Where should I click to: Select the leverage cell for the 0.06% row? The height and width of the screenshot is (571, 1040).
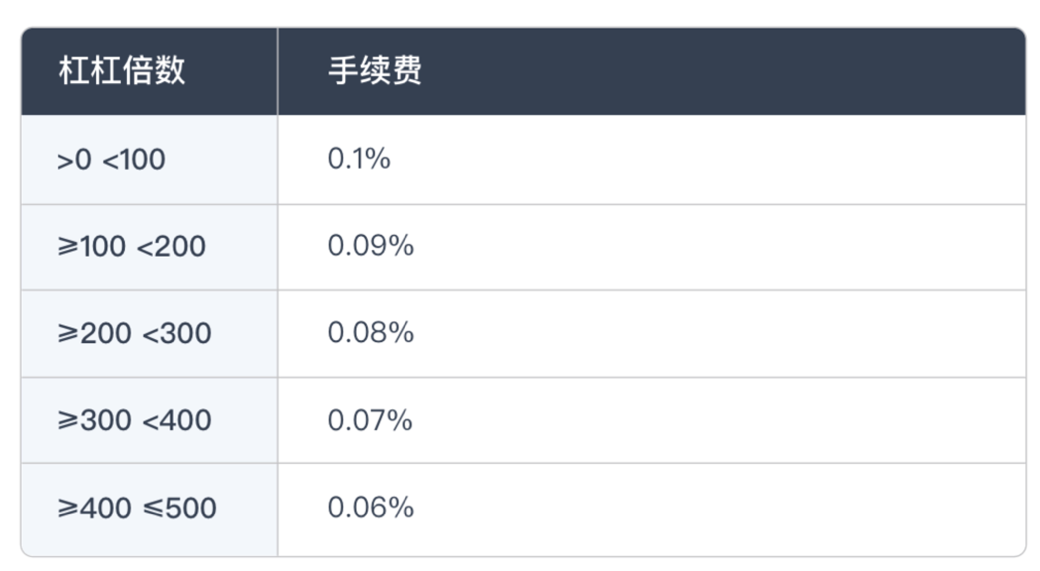point(149,508)
